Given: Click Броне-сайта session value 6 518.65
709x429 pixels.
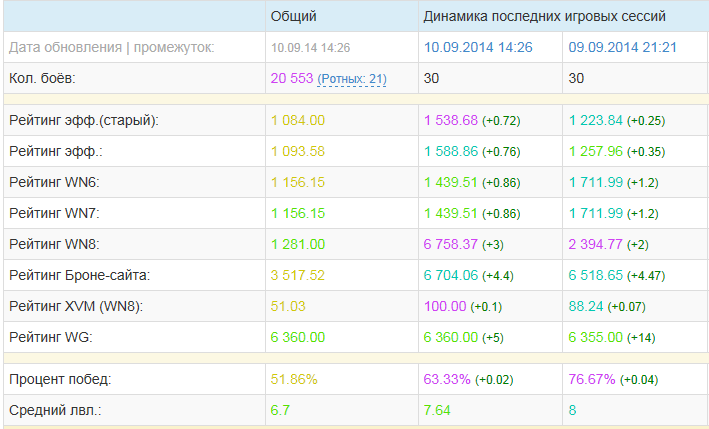Looking at the screenshot, I should (596, 275).
